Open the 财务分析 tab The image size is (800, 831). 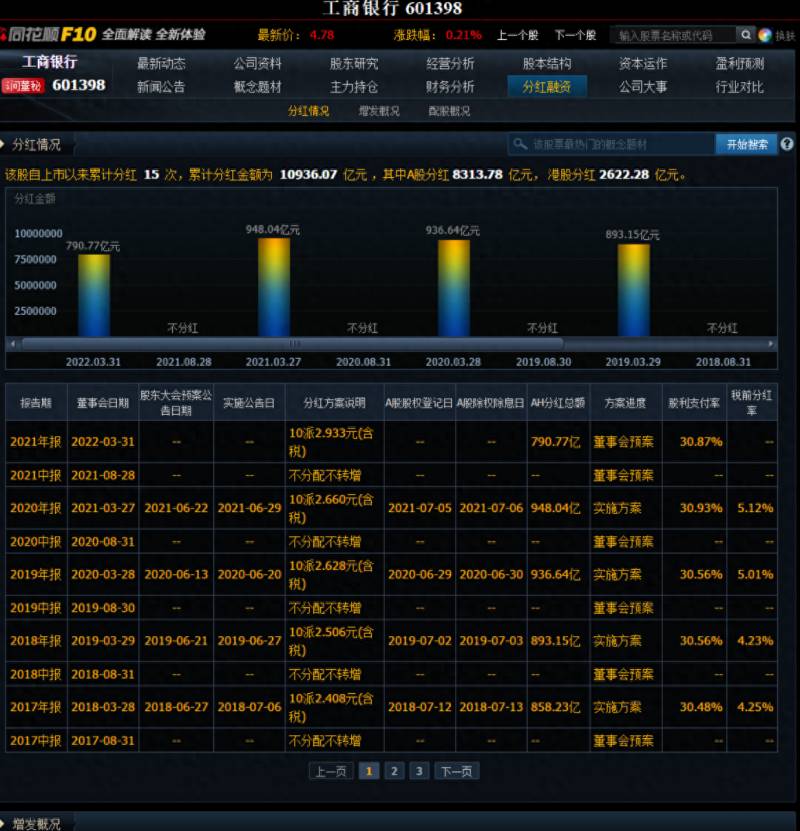[450, 87]
